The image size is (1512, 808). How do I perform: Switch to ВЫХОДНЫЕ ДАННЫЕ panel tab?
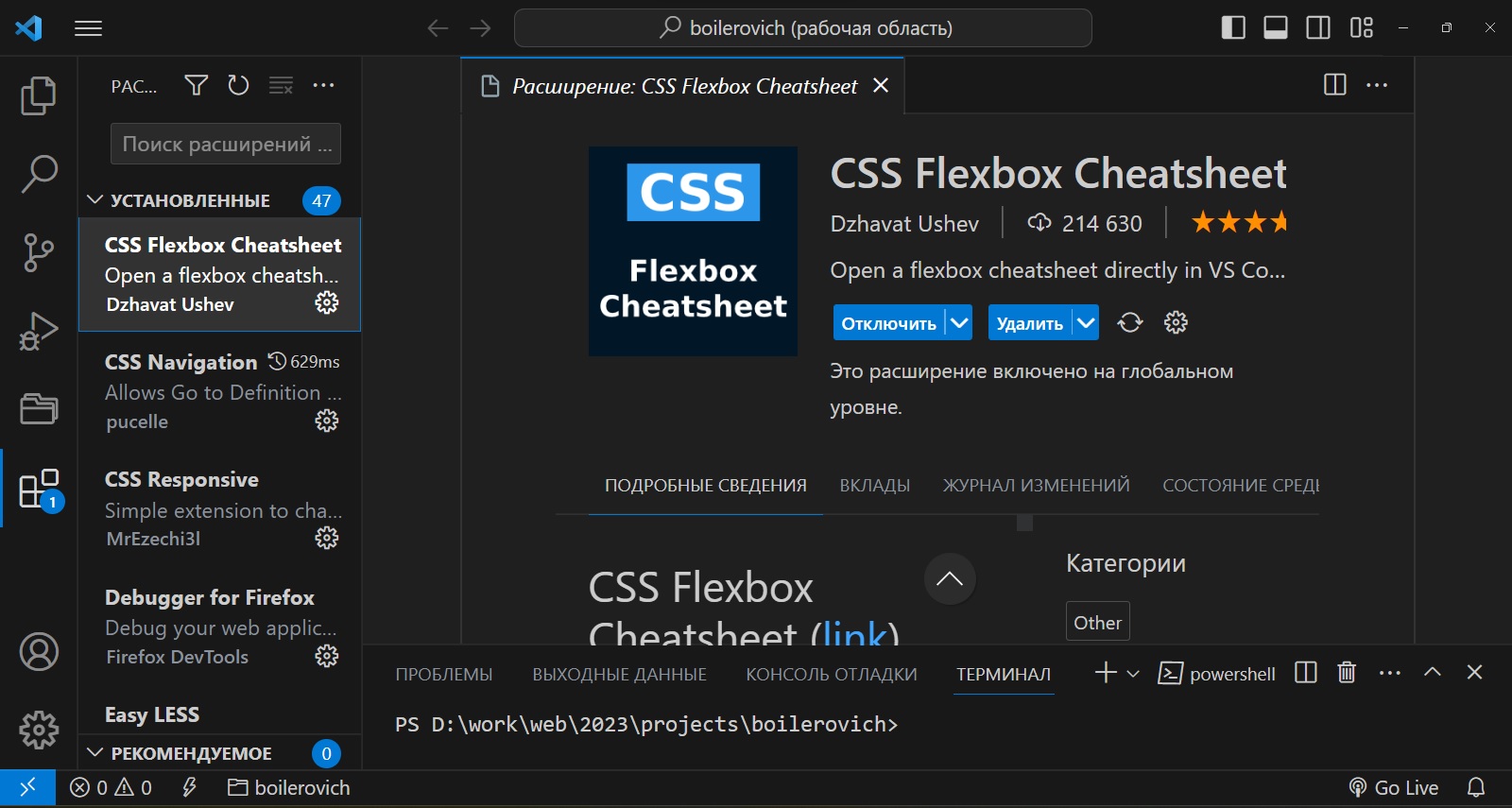pos(619,675)
